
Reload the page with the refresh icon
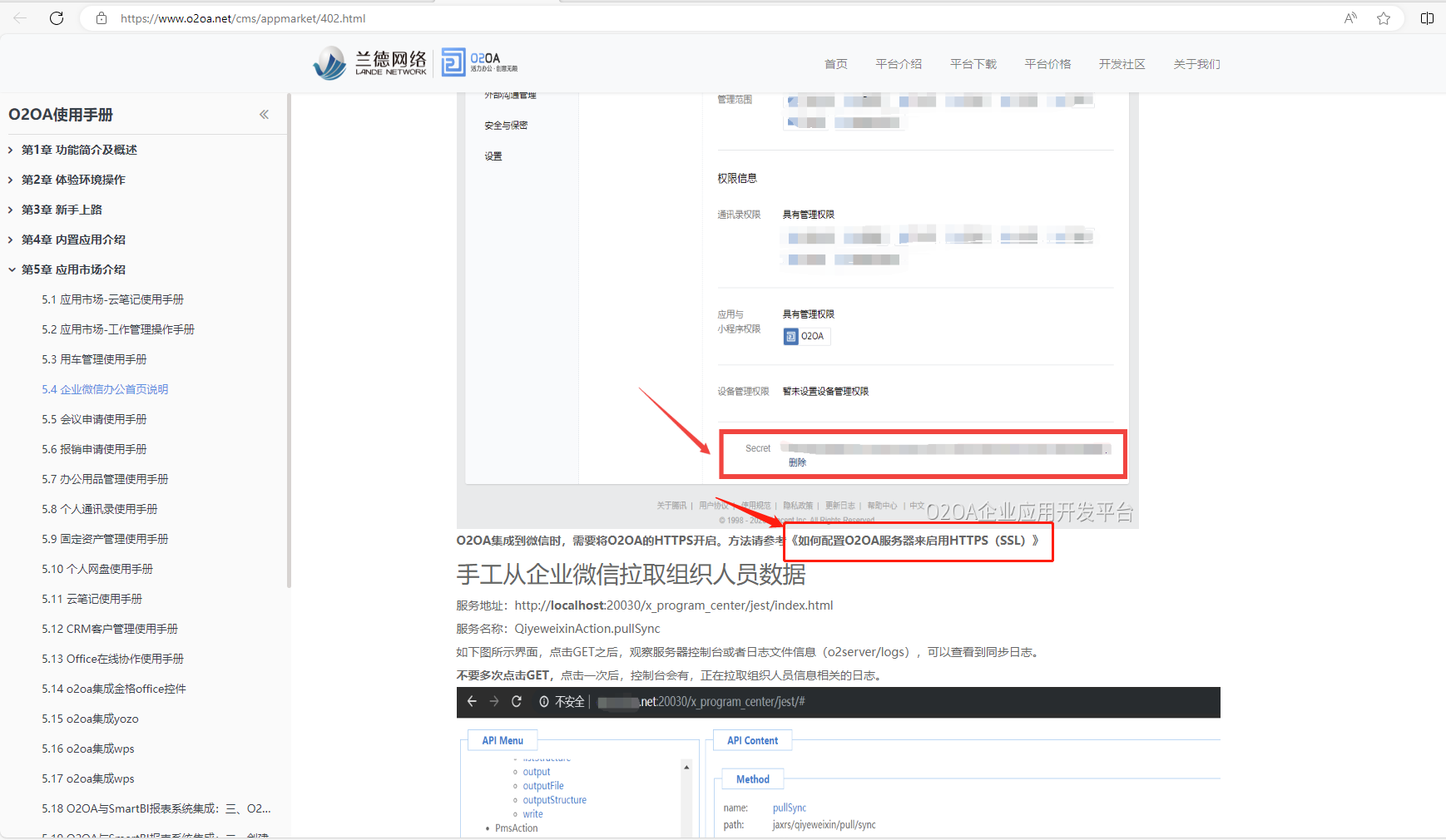[57, 18]
